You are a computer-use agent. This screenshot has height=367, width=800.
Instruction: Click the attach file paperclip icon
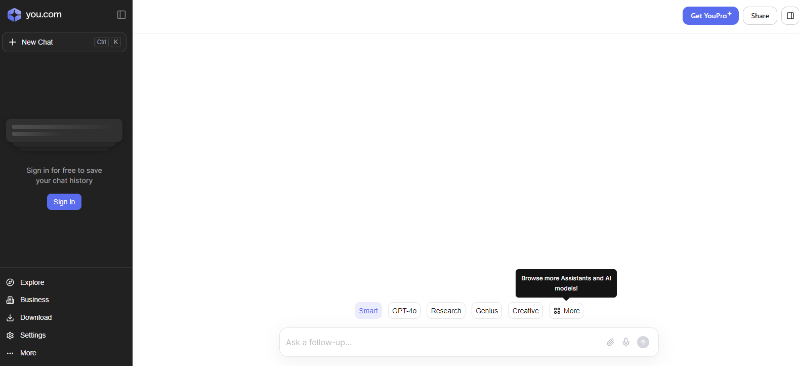click(x=610, y=342)
